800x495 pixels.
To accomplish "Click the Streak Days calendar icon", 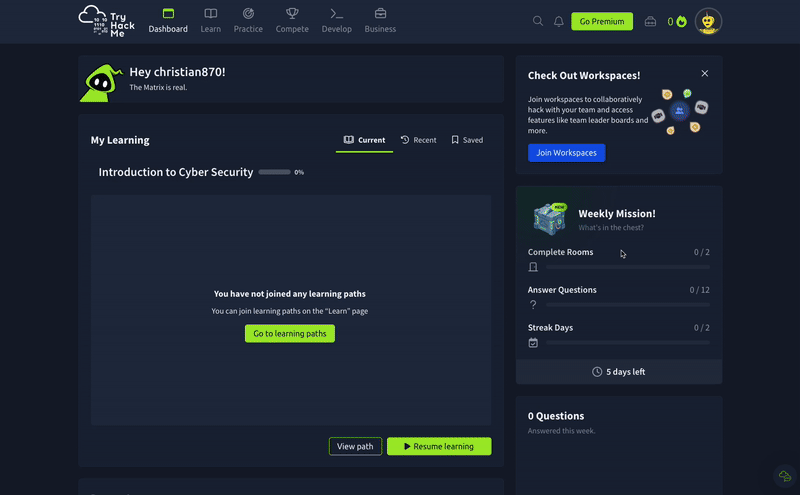I will (x=533, y=343).
